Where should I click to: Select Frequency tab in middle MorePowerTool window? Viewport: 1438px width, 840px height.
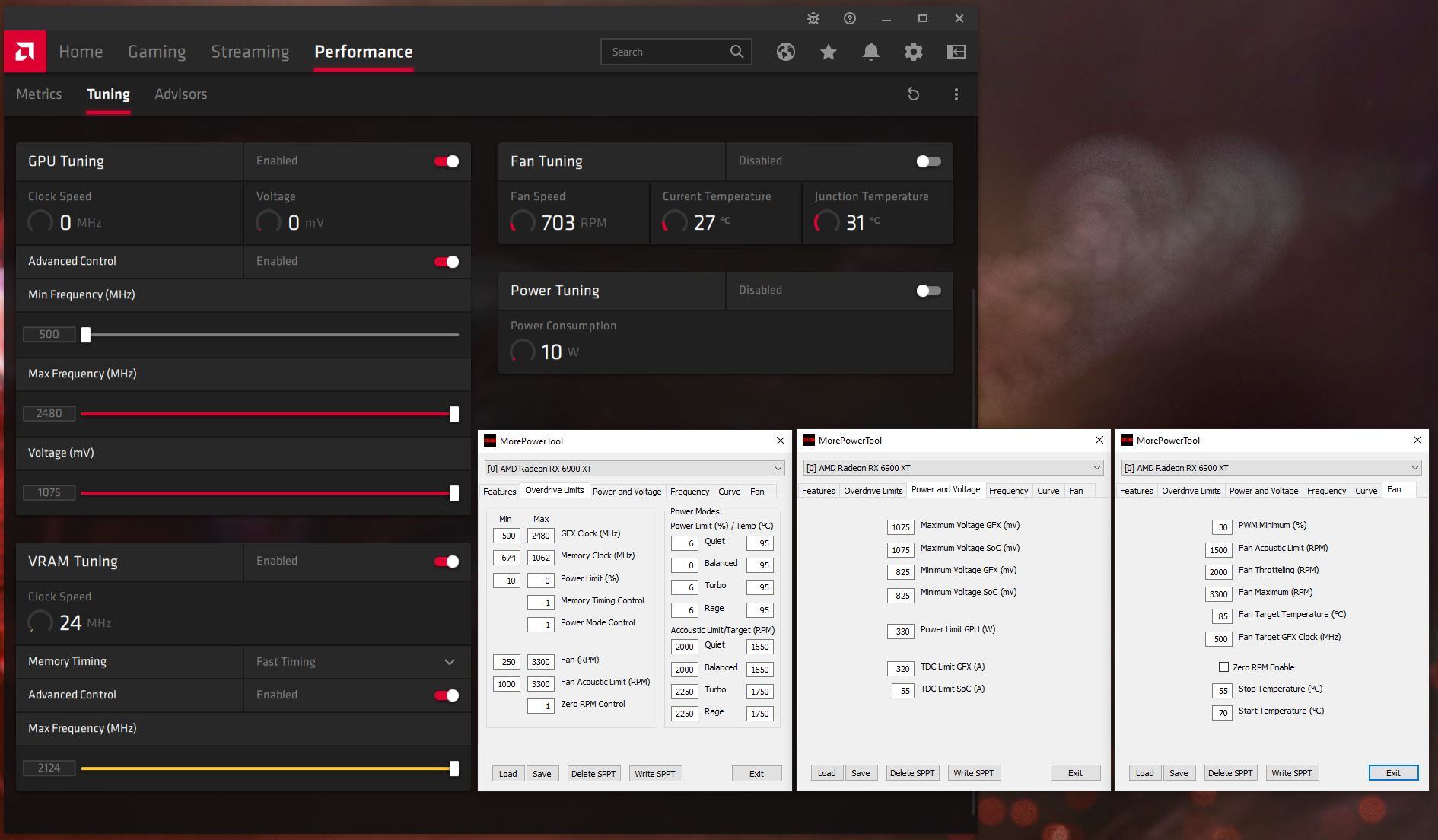coord(1008,491)
